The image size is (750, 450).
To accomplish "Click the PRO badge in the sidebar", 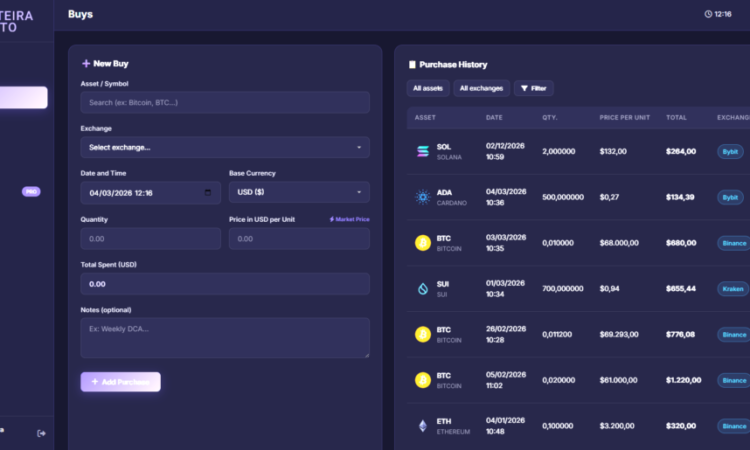I will (31, 192).
